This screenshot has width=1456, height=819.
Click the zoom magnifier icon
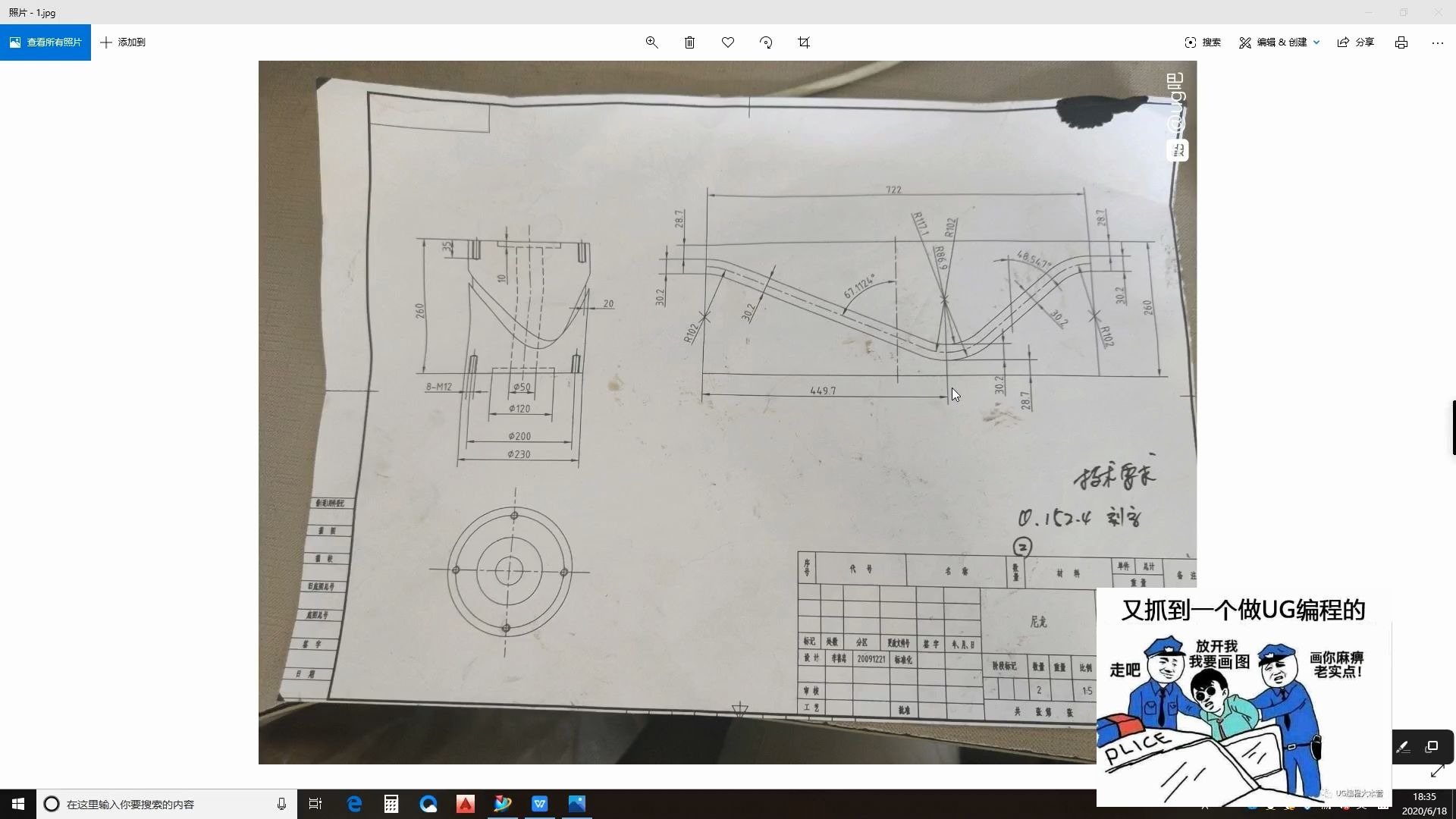pyautogui.click(x=651, y=42)
